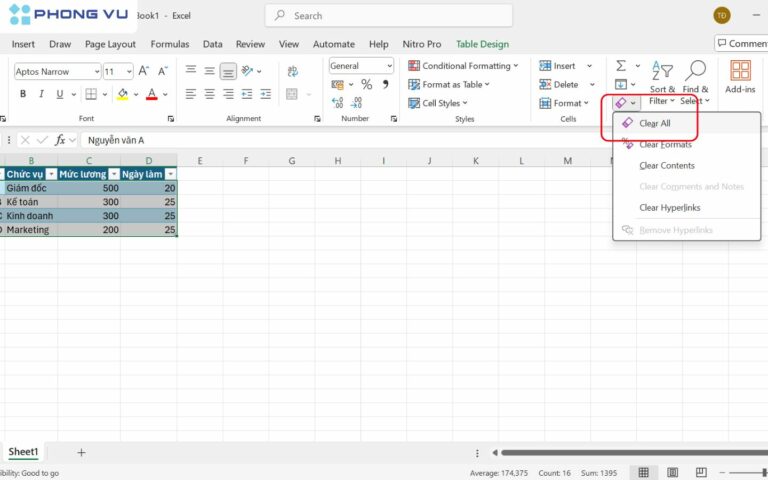Center text horizontally
The image size is (768, 480).
coord(210,94)
